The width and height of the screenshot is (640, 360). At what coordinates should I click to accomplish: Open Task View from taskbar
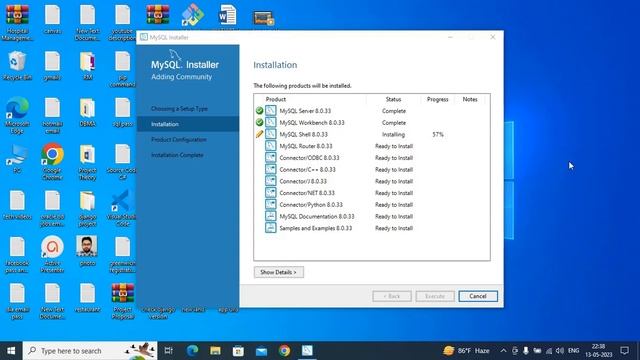[x=168, y=351]
